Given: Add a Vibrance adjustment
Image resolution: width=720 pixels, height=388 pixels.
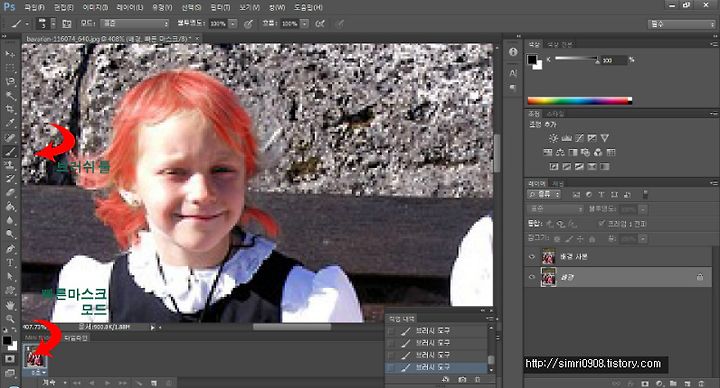Looking at the screenshot, I should 605,138.
